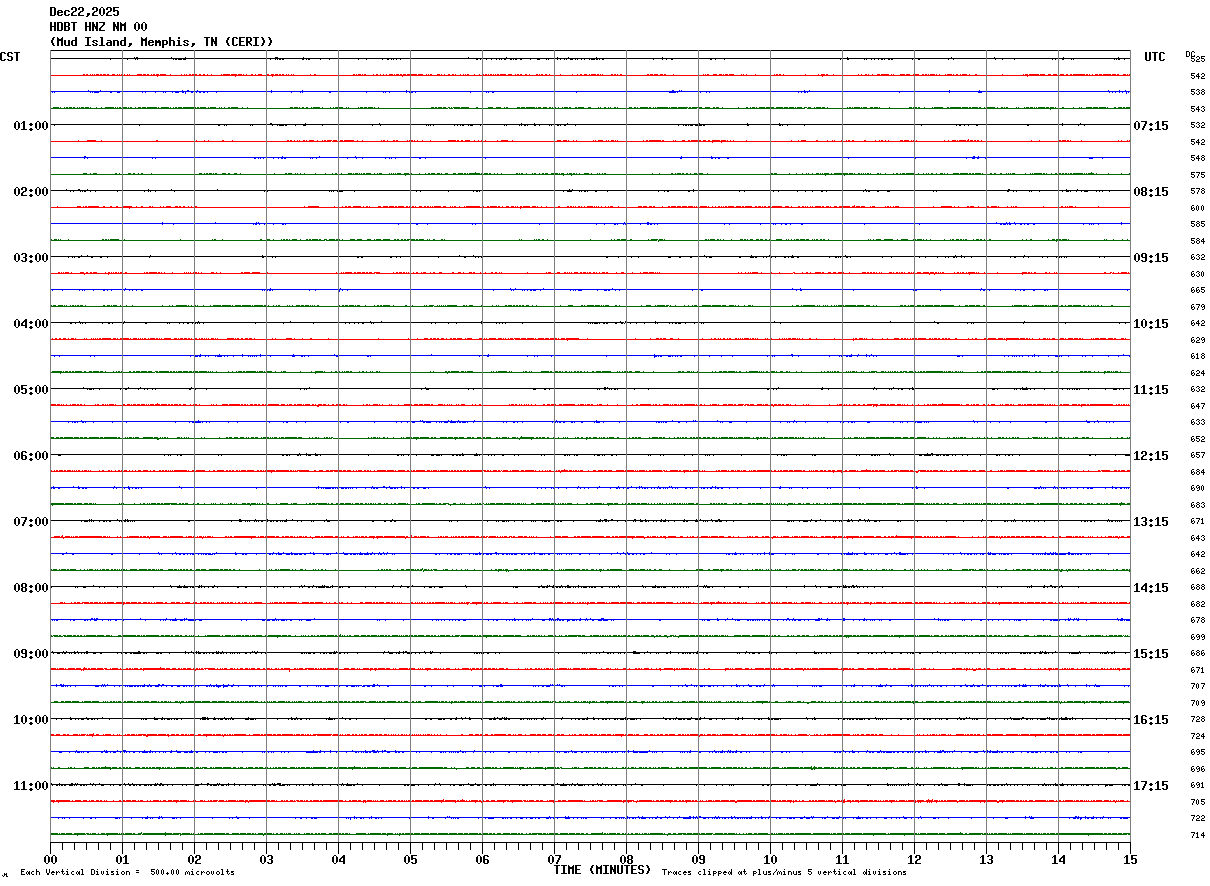
Task: Click the 12:15 UTC time label
Action: pyautogui.click(x=1151, y=456)
